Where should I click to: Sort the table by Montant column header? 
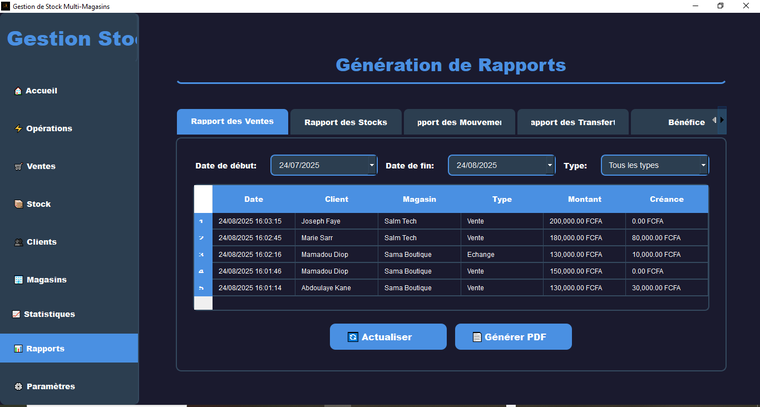[584, 199]
